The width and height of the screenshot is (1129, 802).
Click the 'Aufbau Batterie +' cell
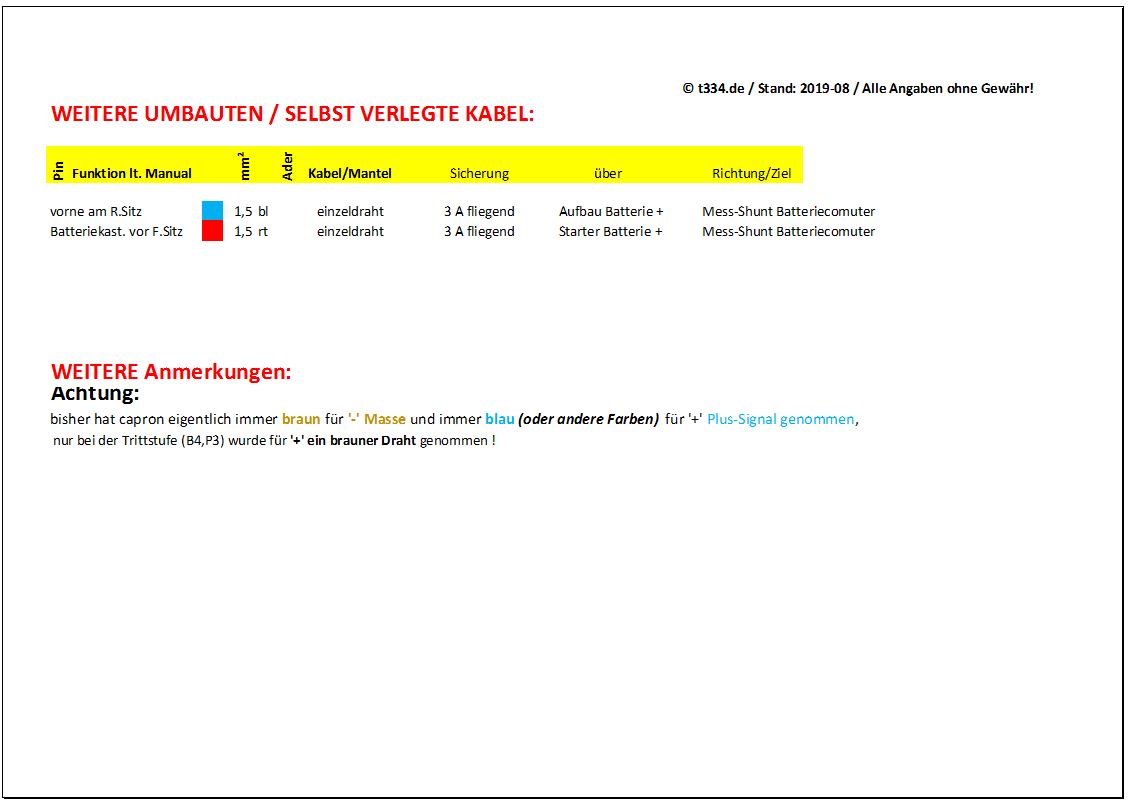tap(611, 211)
